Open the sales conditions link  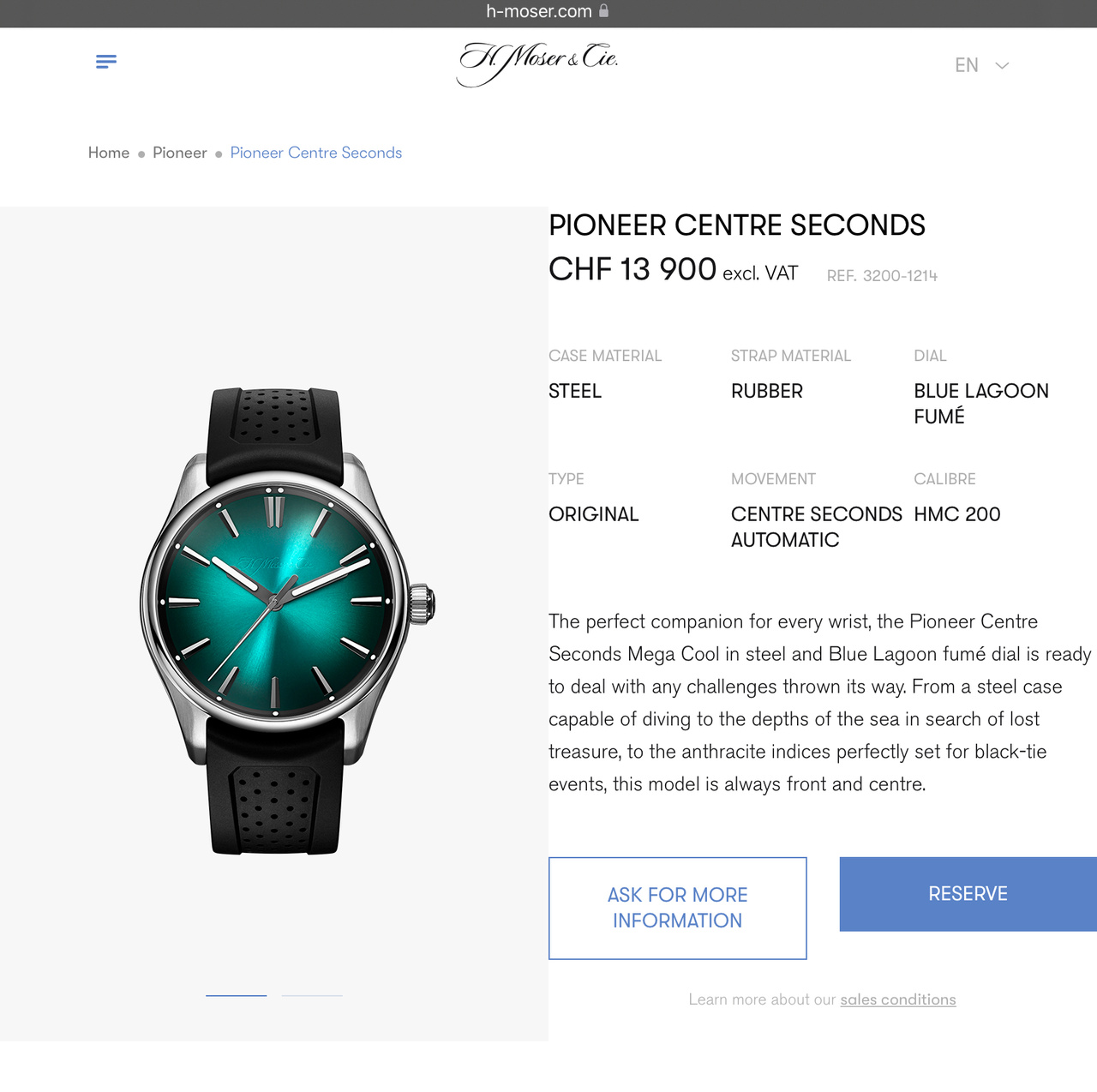pyautogui.click(x=898, y=999)
